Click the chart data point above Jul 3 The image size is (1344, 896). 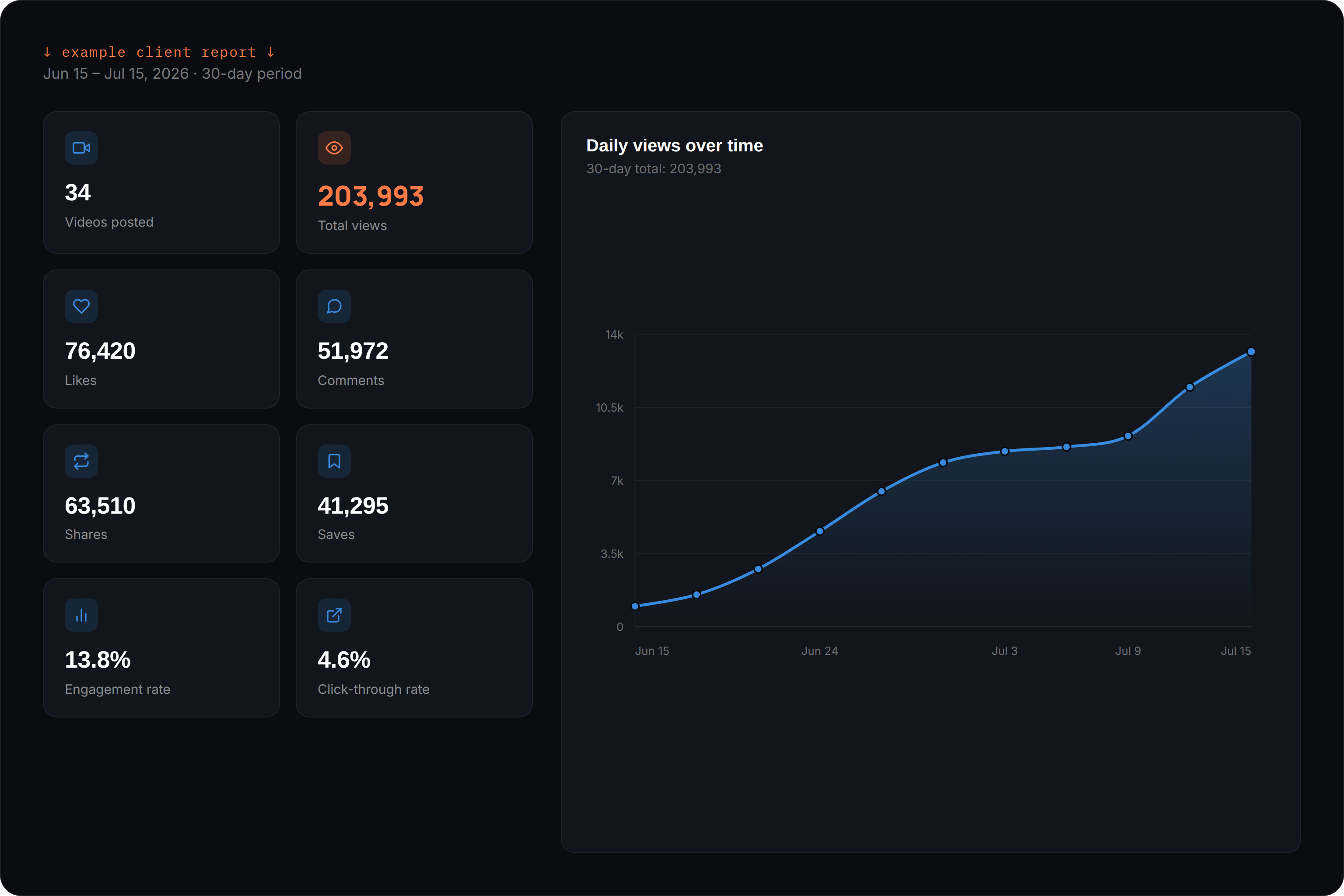[x=1004, y=451]
